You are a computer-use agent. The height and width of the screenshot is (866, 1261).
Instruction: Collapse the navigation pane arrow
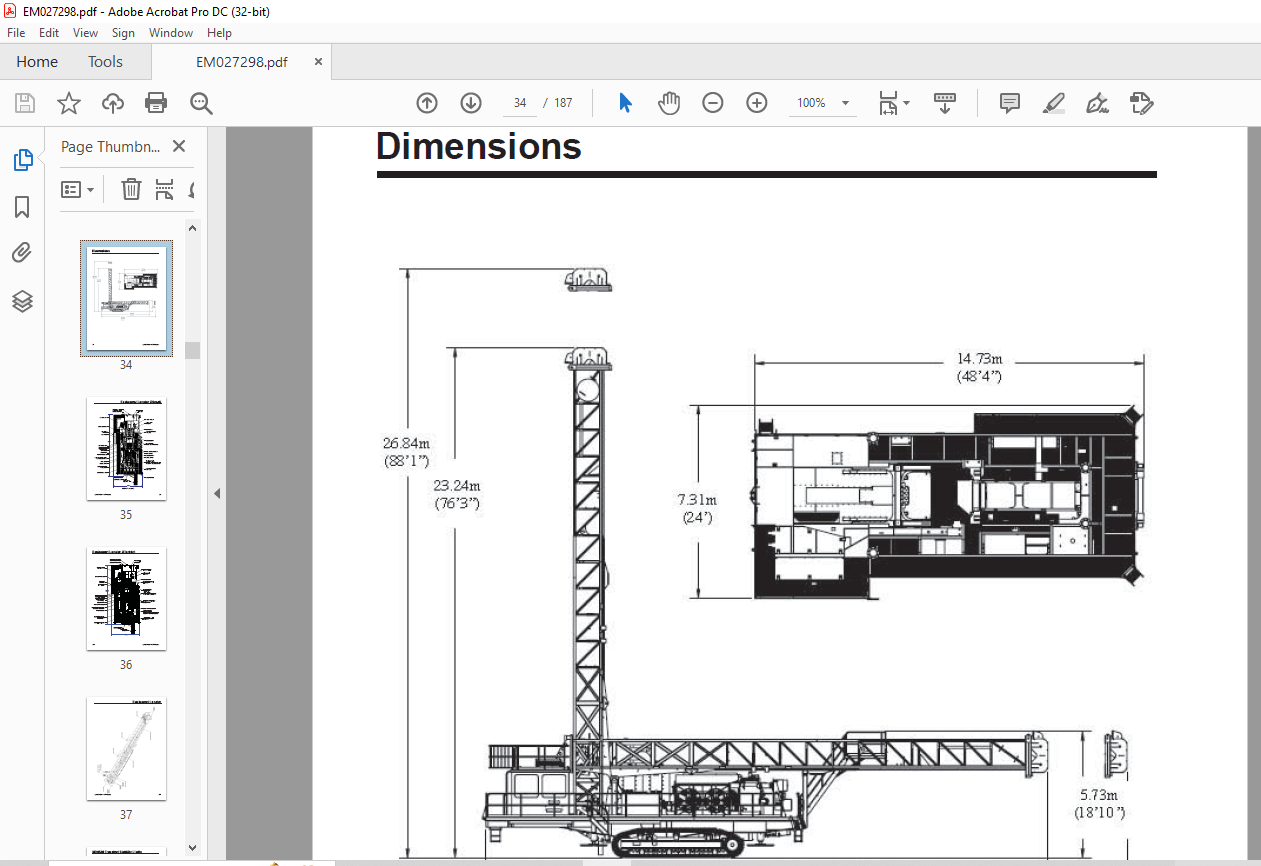[x=217, y=493]
